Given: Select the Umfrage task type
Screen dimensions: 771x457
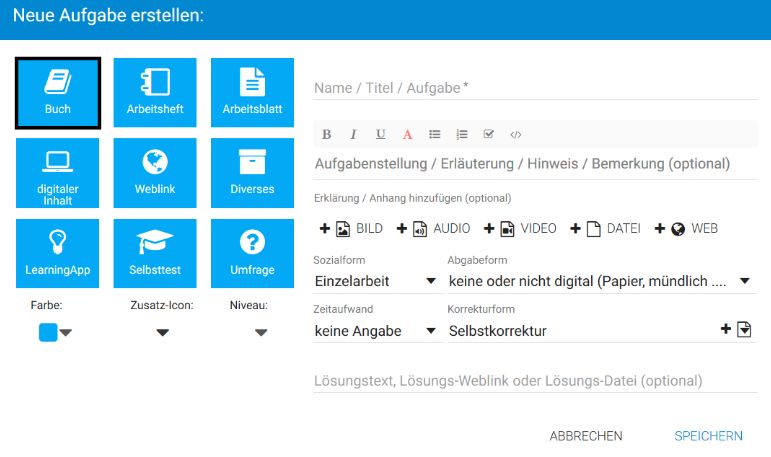Looking at the screenshot, I should point(252,253).
